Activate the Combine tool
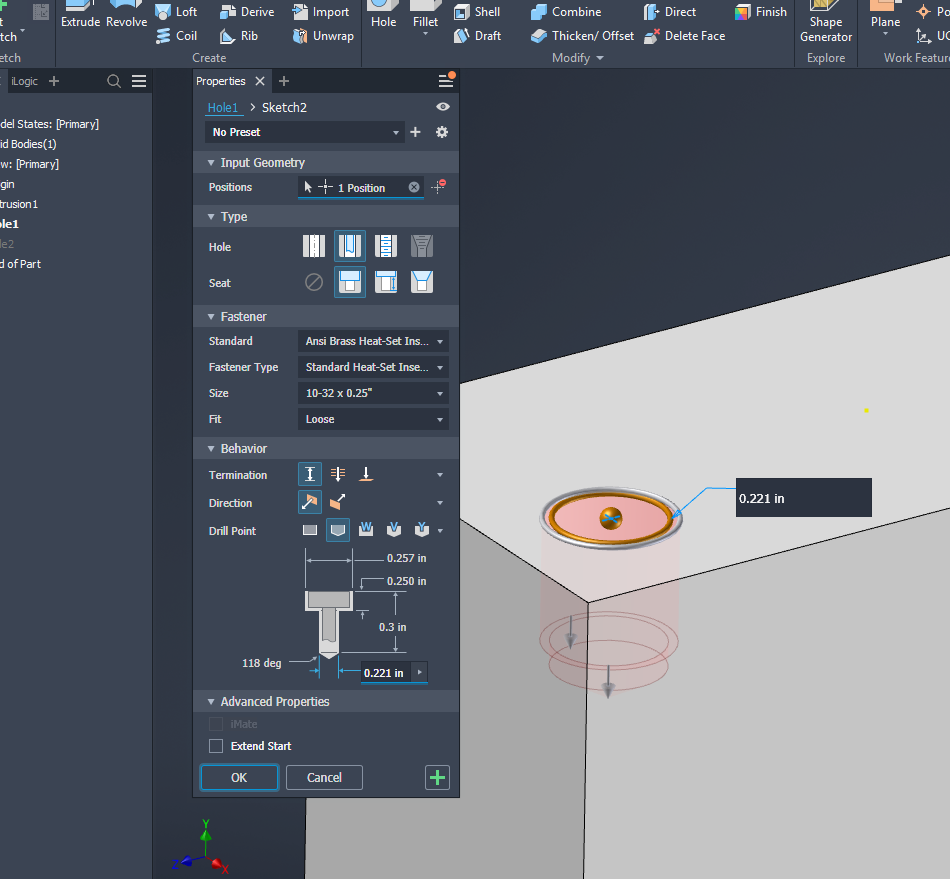950x879 pixels. pos(566,12)
